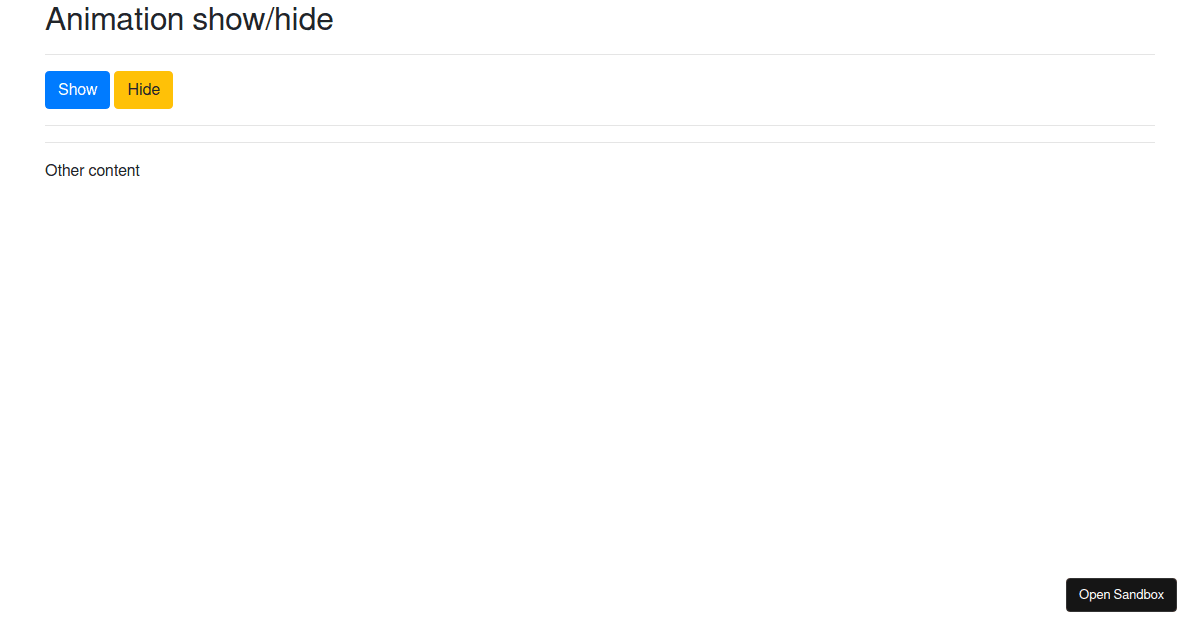Click the empty white area in the page center

tap(600, 380)
